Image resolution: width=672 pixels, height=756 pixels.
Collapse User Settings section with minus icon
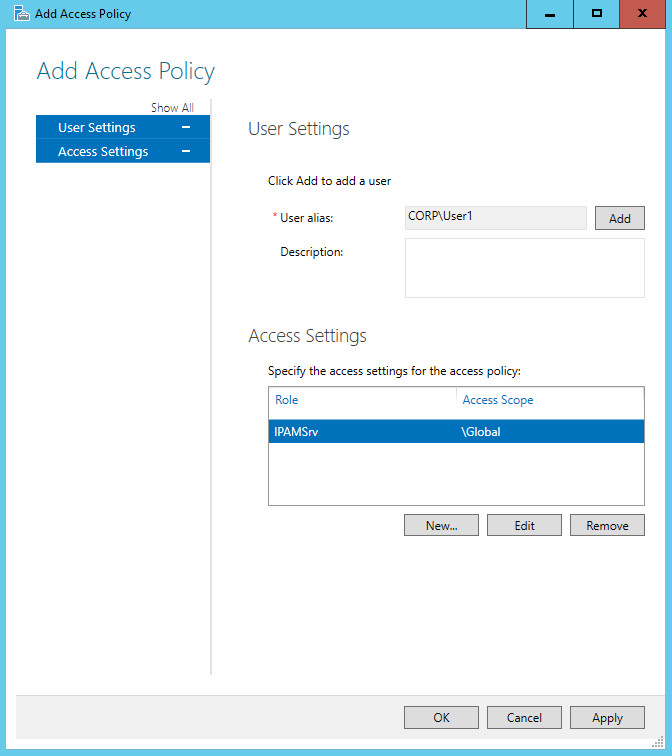tap(186, 127)
